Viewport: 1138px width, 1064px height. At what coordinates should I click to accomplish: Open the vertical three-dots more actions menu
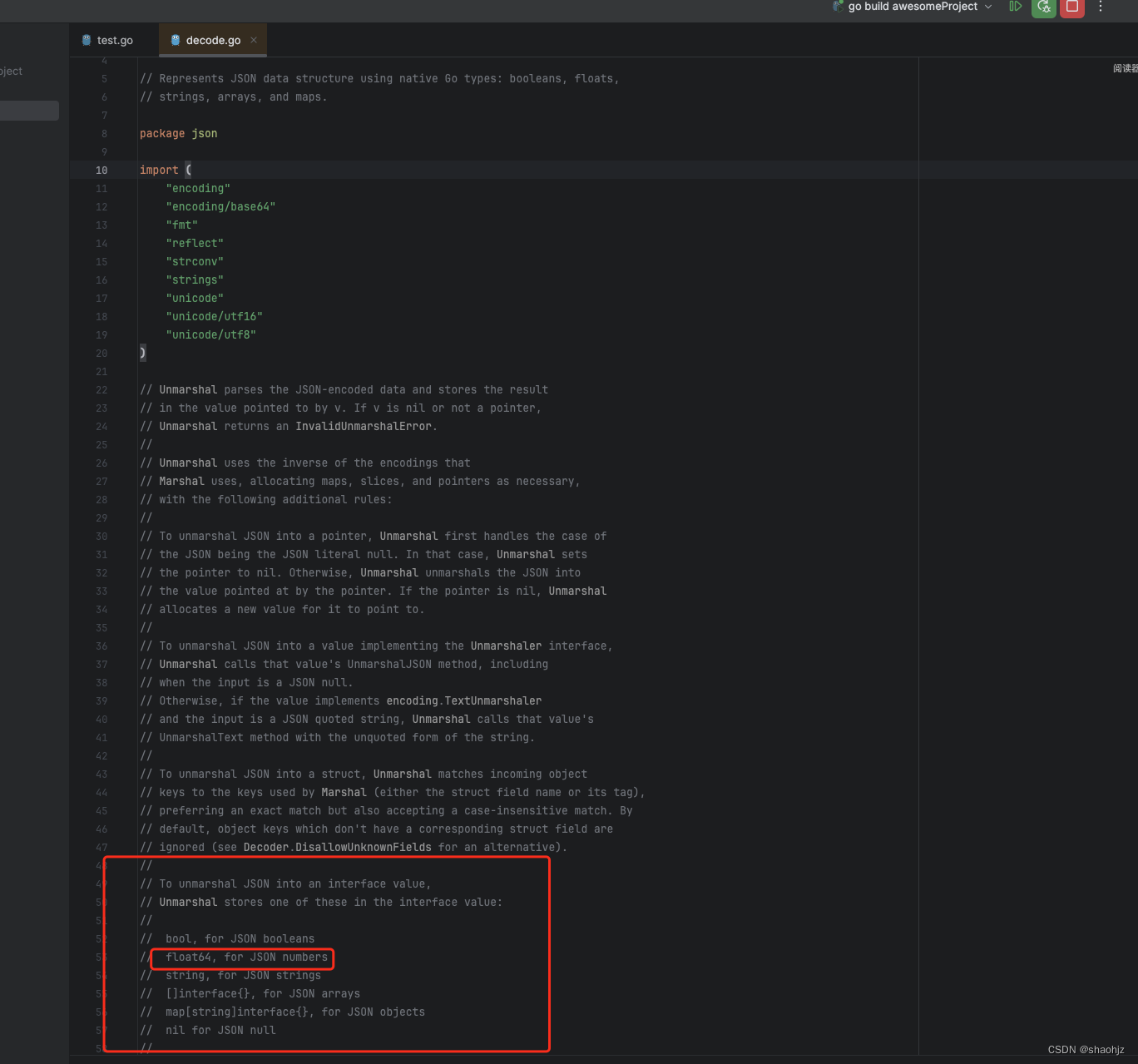pyautogui.click(x=1101, y=7)
